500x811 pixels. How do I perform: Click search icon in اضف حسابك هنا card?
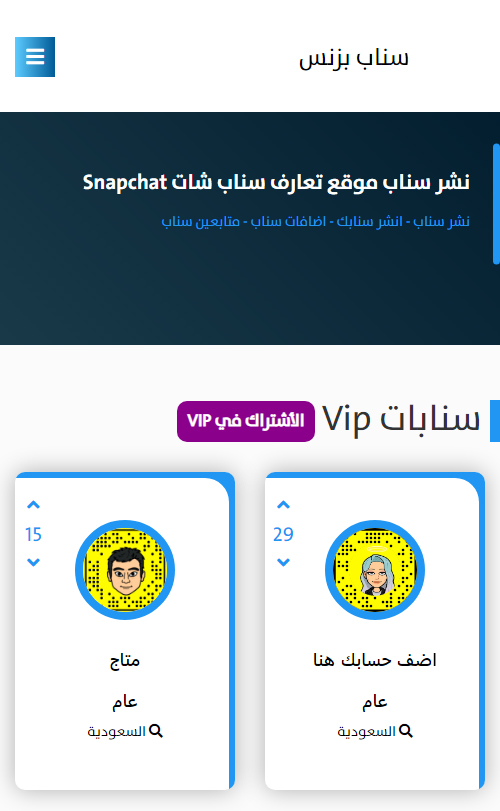[406, 731]
